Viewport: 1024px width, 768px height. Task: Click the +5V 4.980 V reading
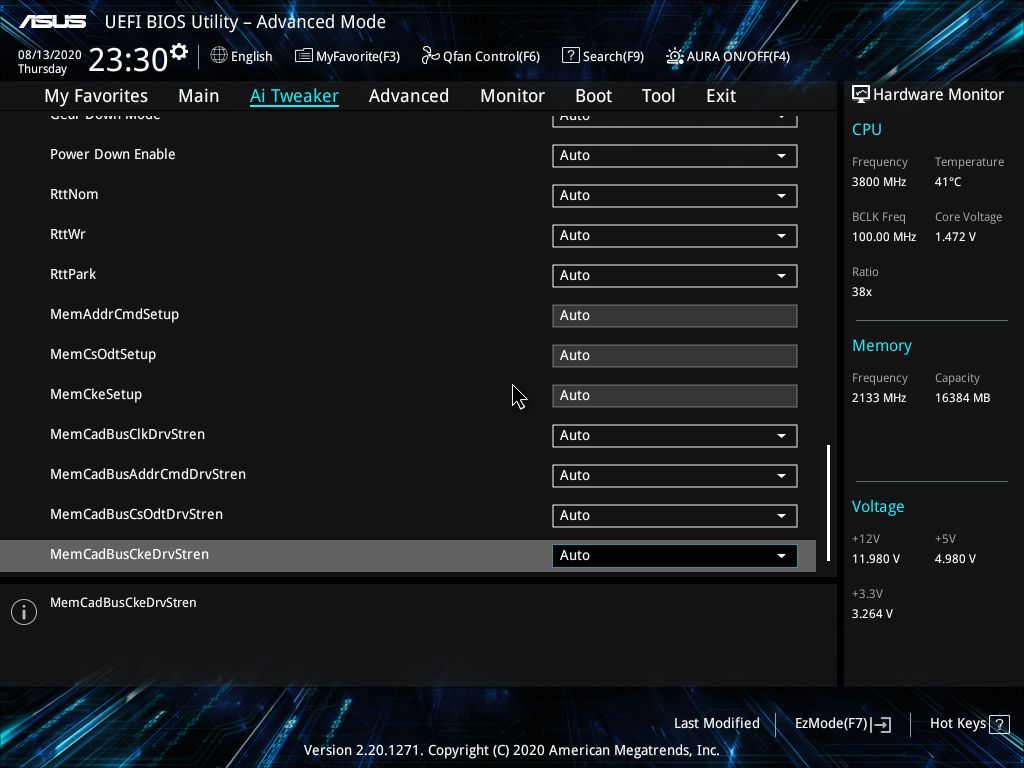click(x=955, y=558)
